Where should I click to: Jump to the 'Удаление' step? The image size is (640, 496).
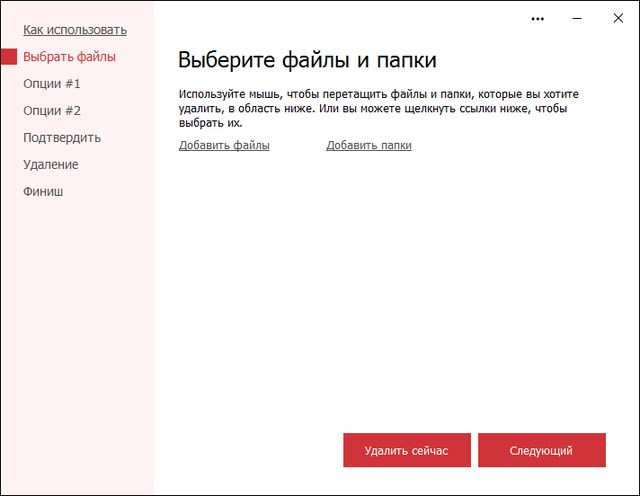pyautogui.click(x=51, y=164)
